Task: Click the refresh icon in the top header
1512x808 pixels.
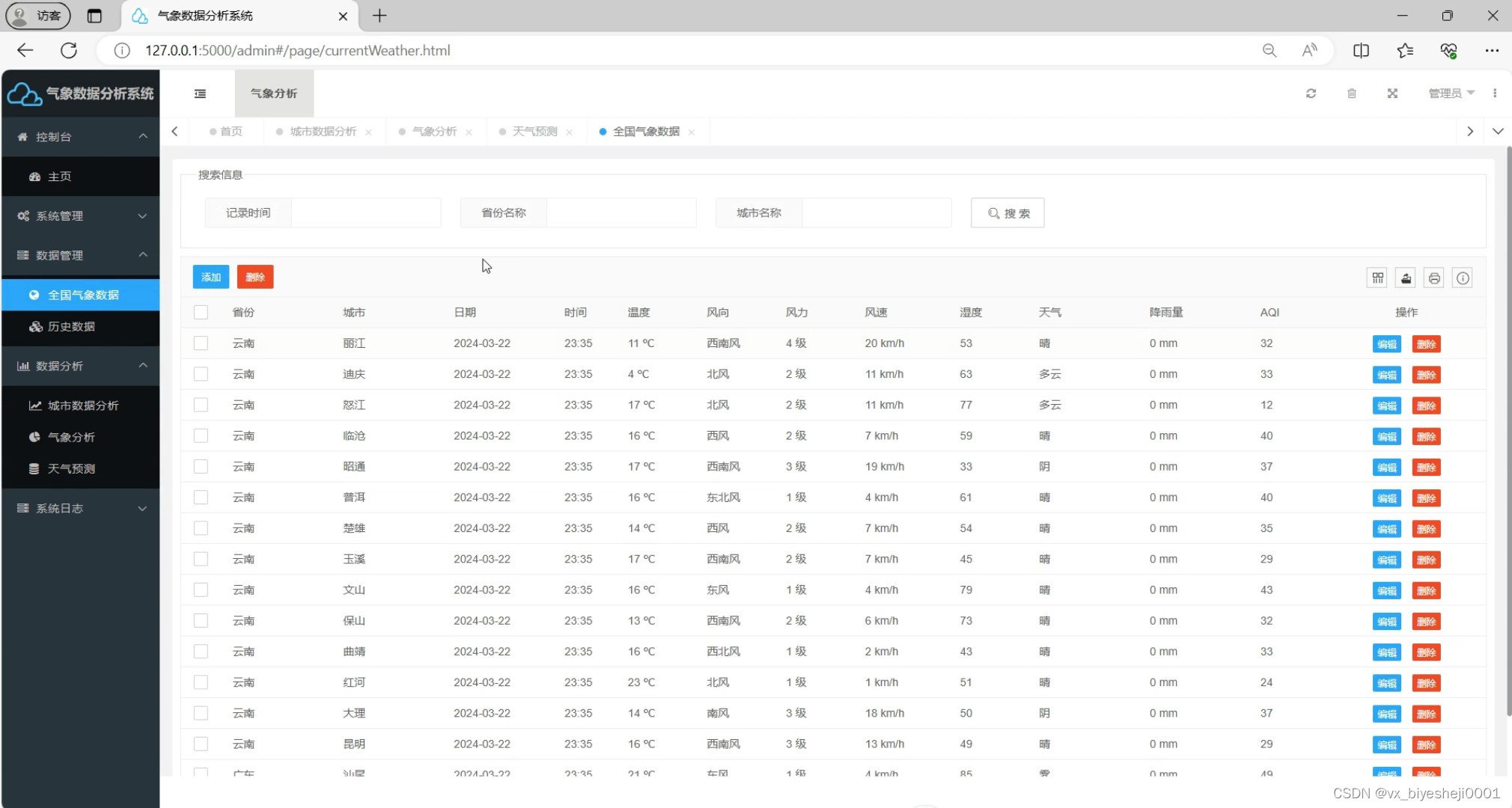Action: coord(1311,94)
